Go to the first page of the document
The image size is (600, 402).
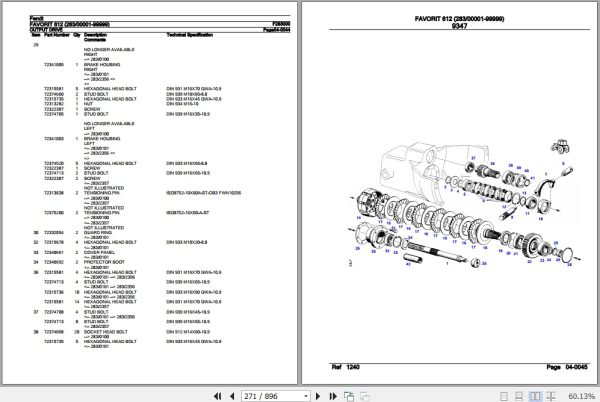(x=217, y=396)
